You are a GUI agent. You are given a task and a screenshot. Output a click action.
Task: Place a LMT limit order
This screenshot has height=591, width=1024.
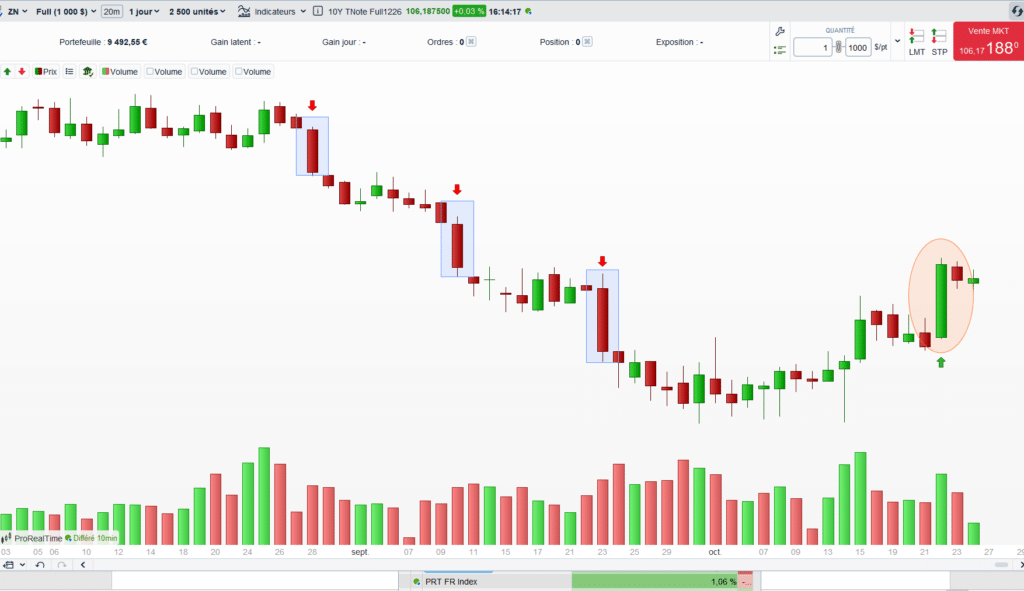(x=917, y=42)
